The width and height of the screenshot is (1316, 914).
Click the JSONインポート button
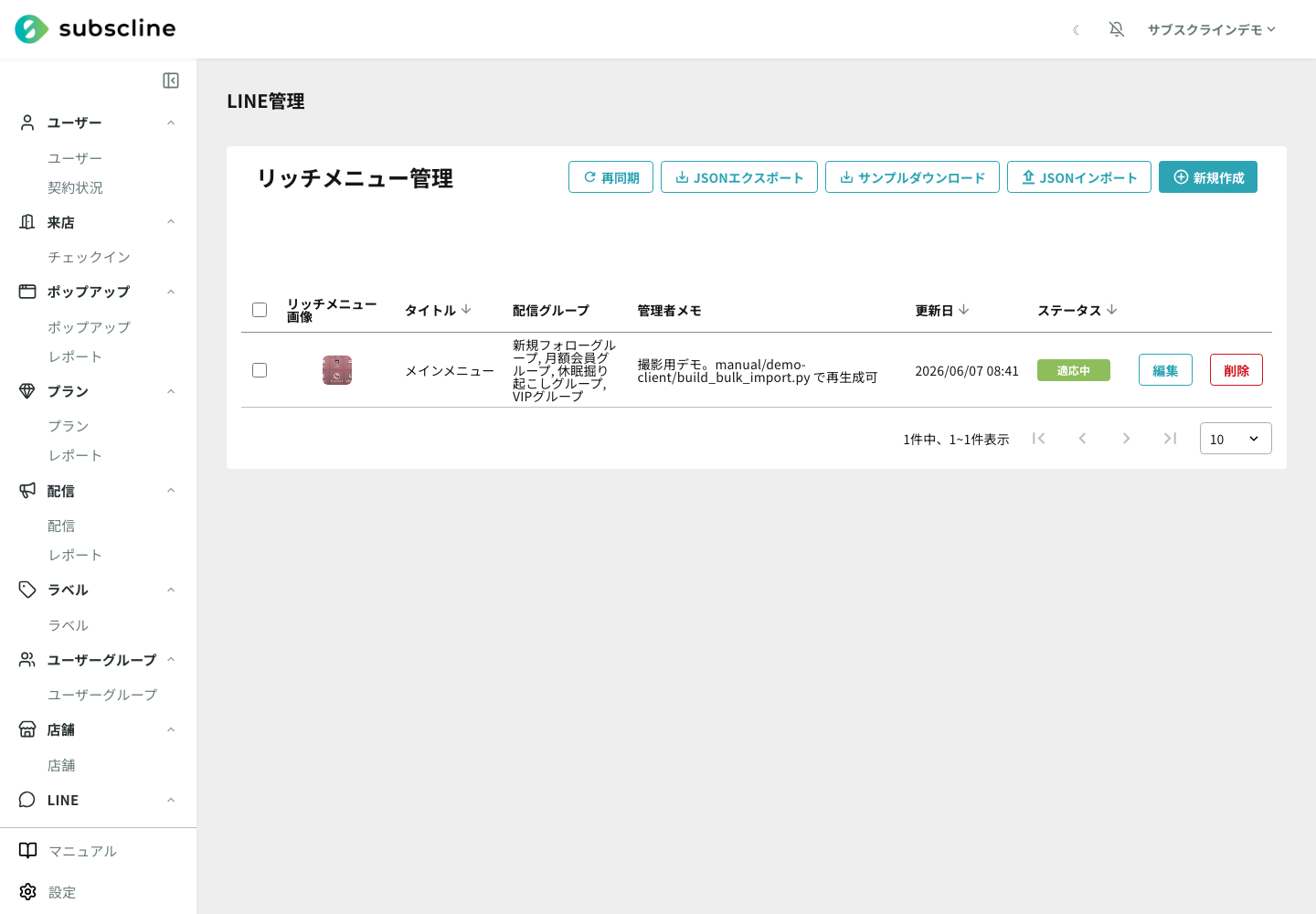coord(1079,177)
